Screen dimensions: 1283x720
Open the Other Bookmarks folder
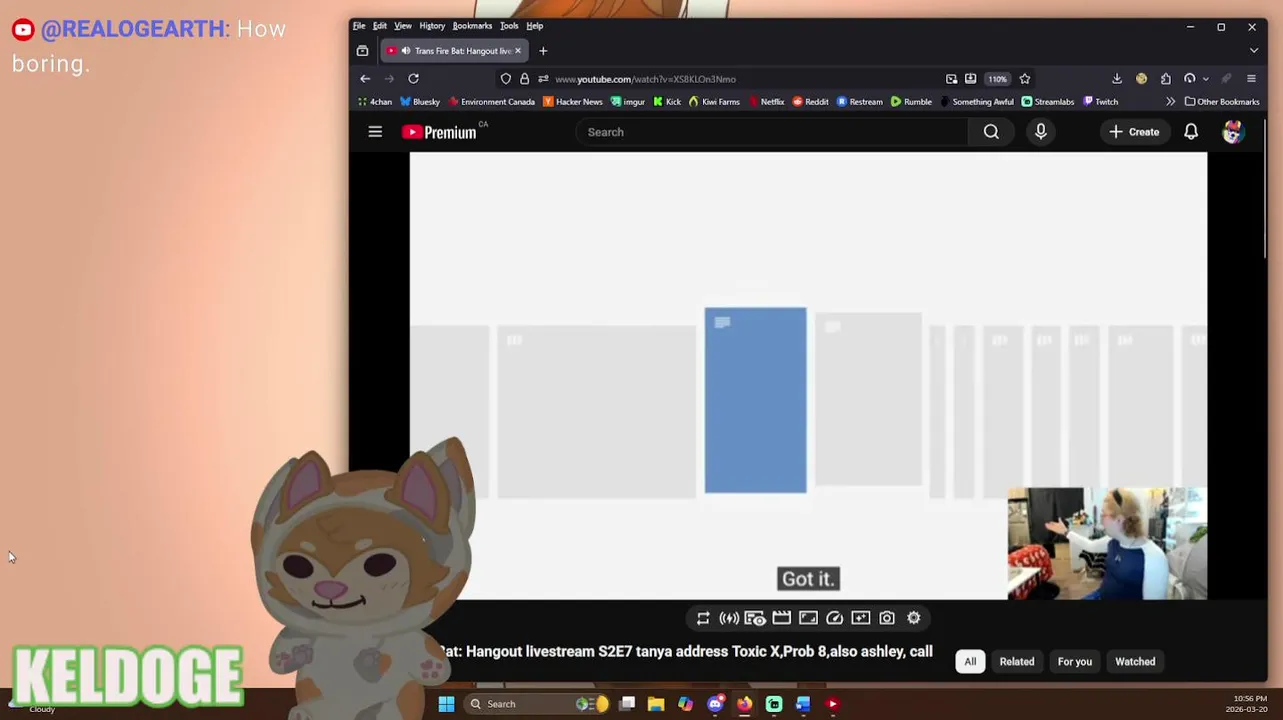pos(1222,102)
